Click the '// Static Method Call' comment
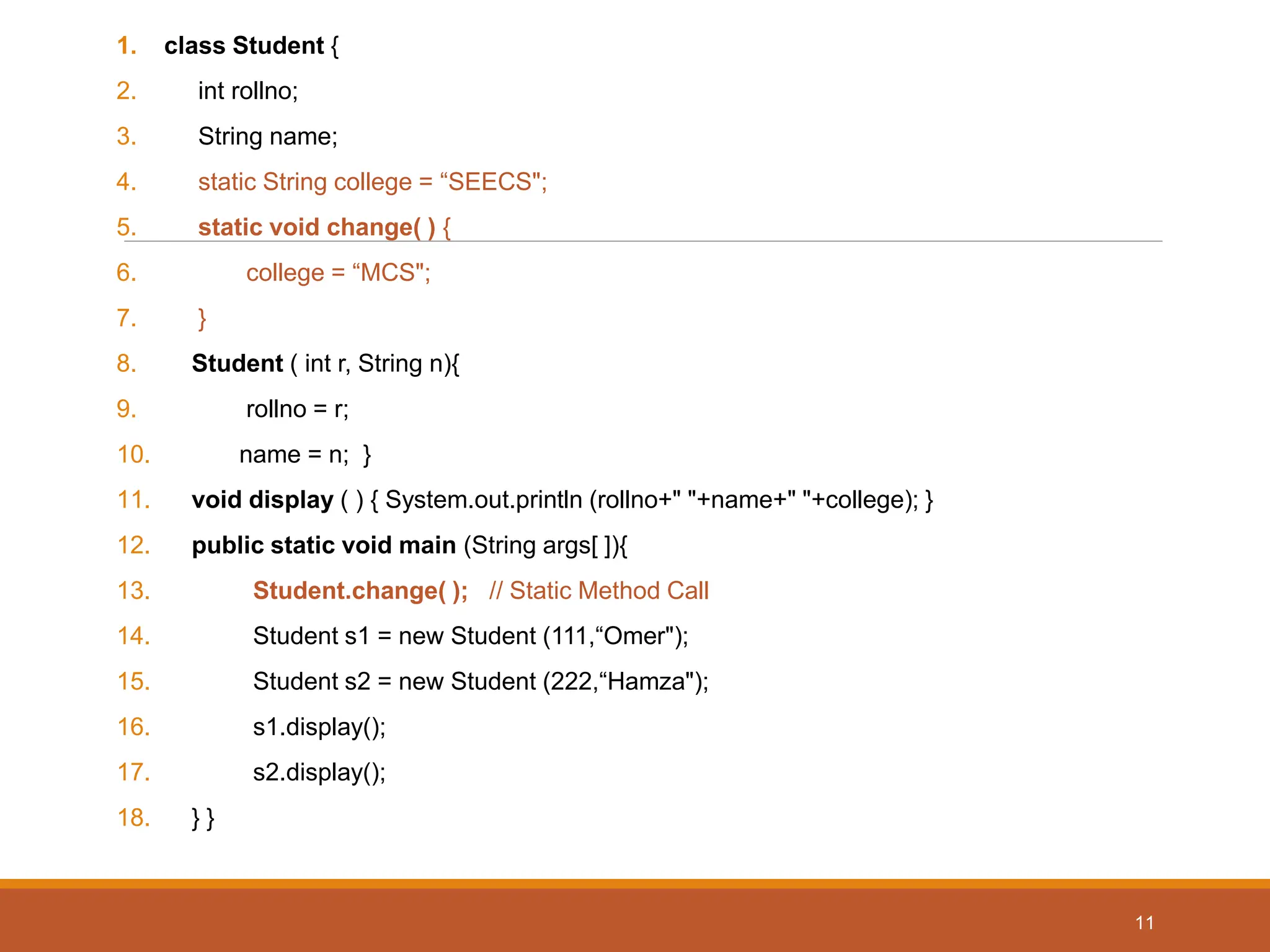 tap(598, 591)
